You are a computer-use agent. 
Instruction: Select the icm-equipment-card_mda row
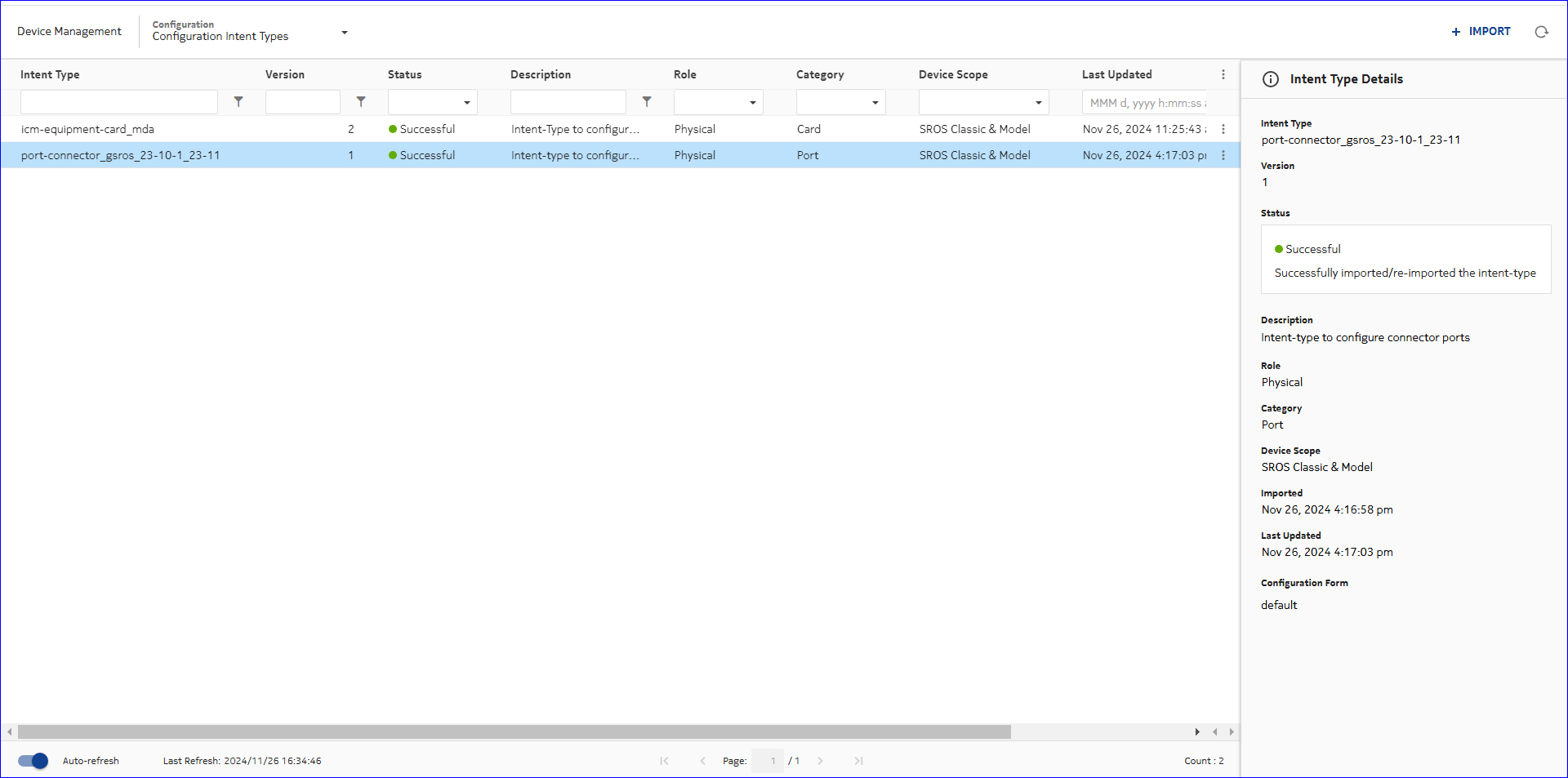pyautogui.click(x=87, y=129)
